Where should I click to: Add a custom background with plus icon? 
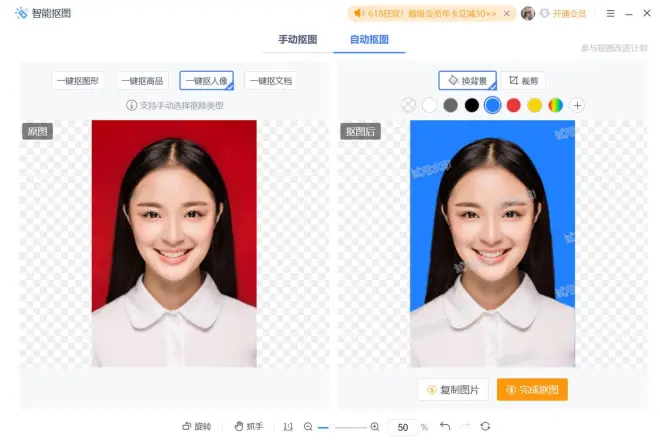577,105
